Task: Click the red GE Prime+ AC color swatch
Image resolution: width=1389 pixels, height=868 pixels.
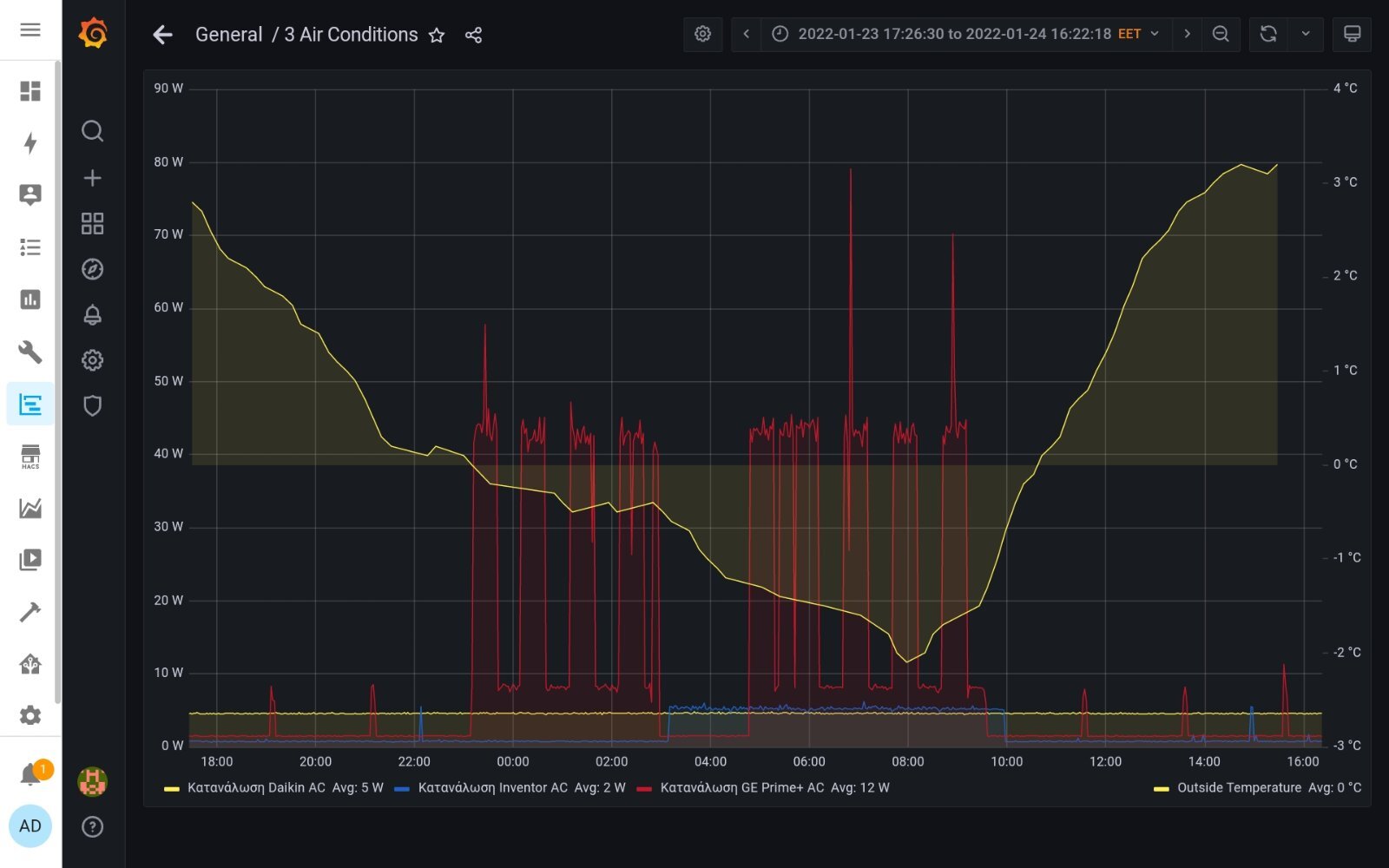Action: [x=644, y=789]
